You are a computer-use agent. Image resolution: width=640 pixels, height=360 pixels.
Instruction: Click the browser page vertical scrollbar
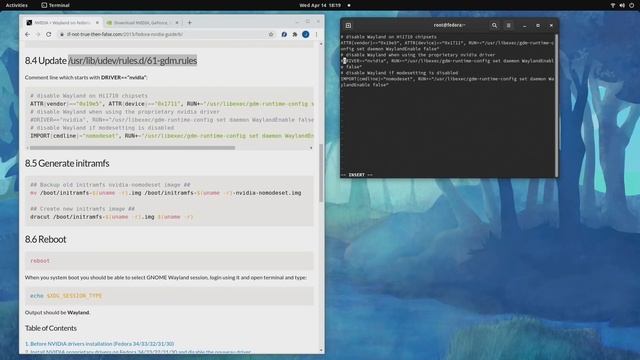tap(321, 173)
